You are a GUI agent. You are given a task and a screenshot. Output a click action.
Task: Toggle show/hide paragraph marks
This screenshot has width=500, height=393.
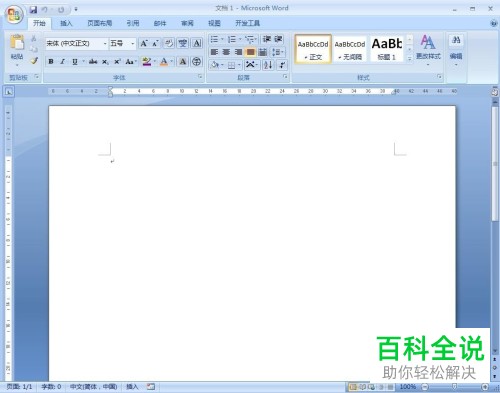(282, 65)
